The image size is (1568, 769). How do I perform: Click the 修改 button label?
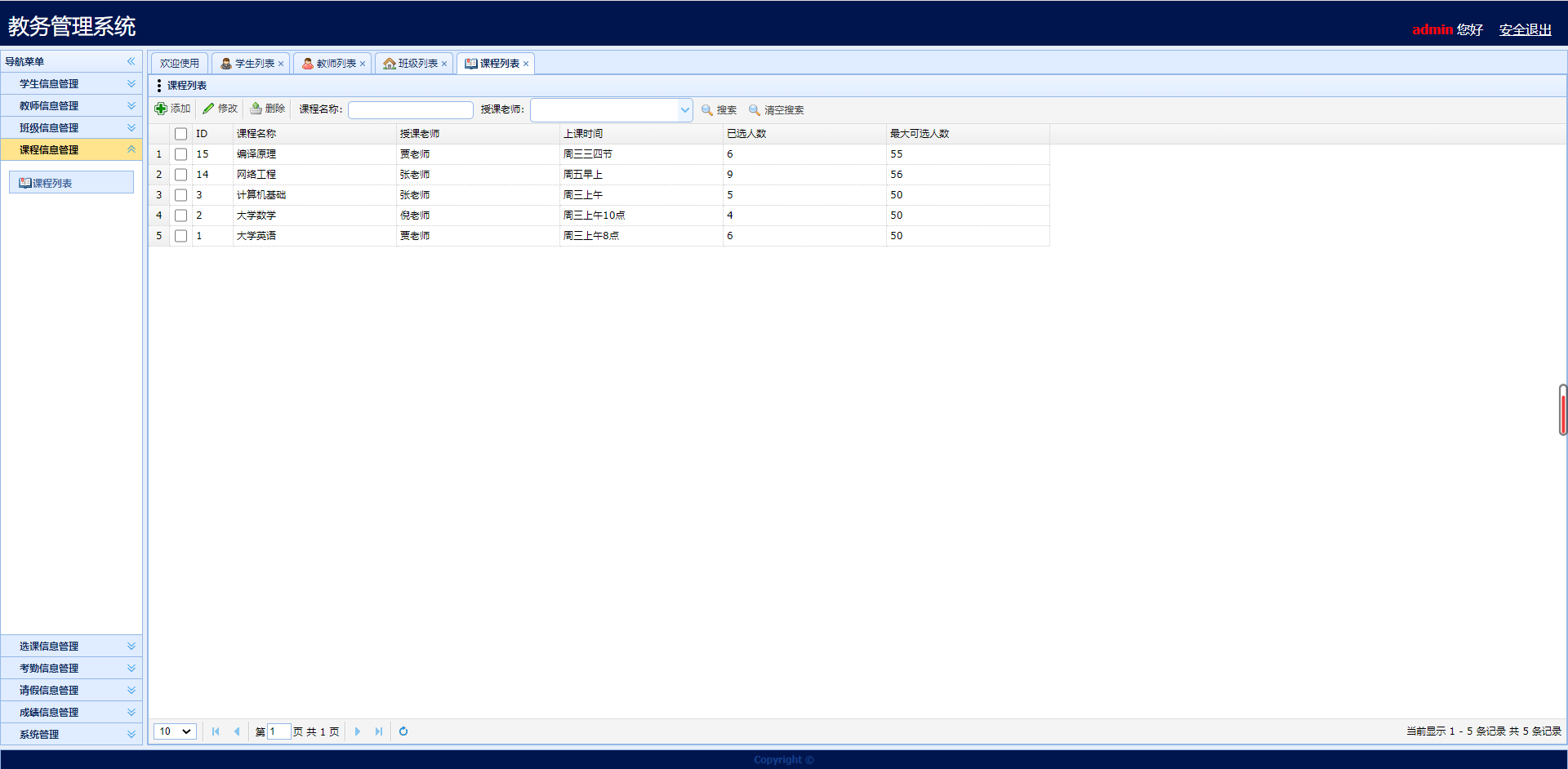tap(228, 109)
